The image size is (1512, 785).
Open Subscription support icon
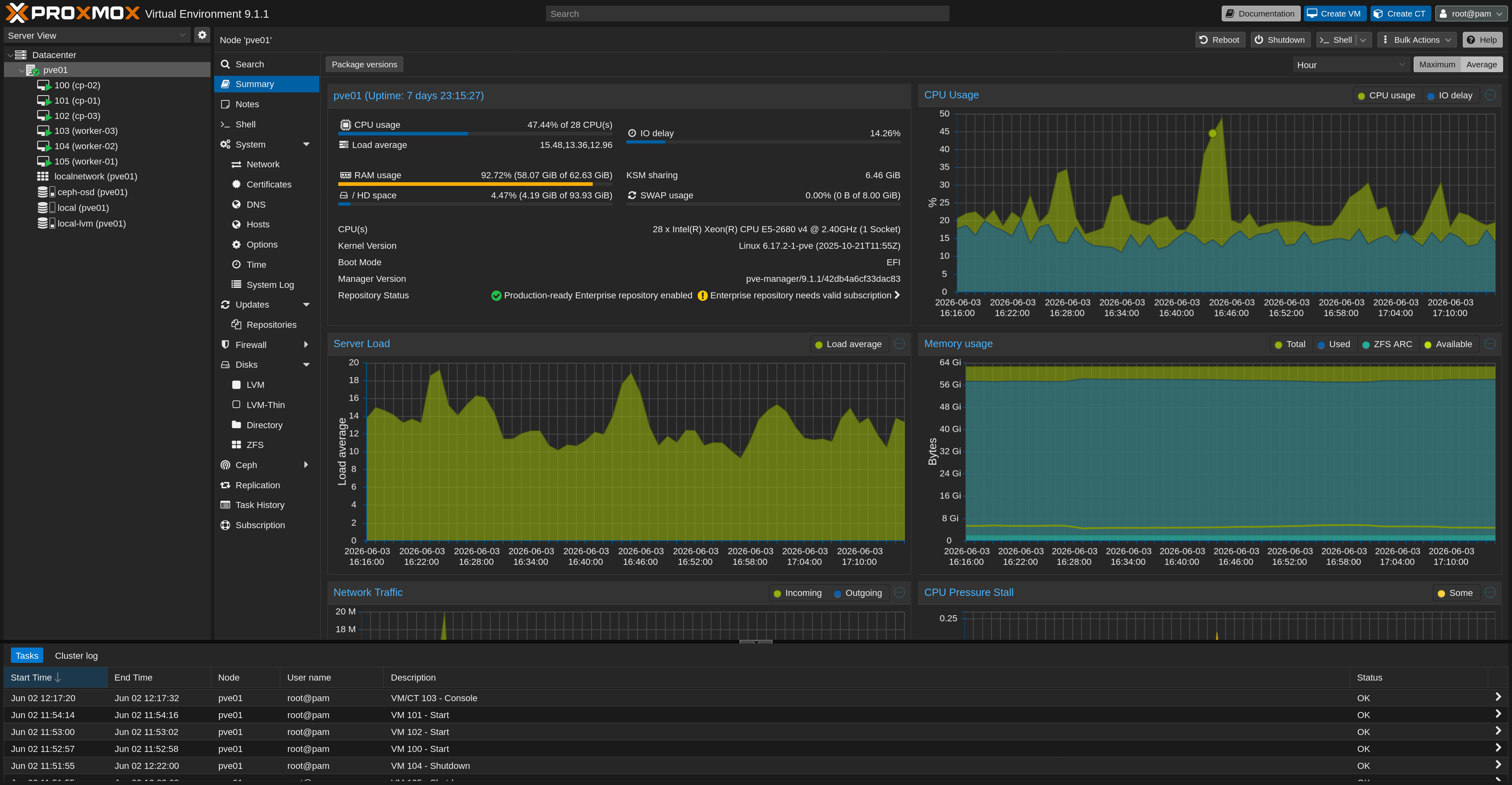225,525
